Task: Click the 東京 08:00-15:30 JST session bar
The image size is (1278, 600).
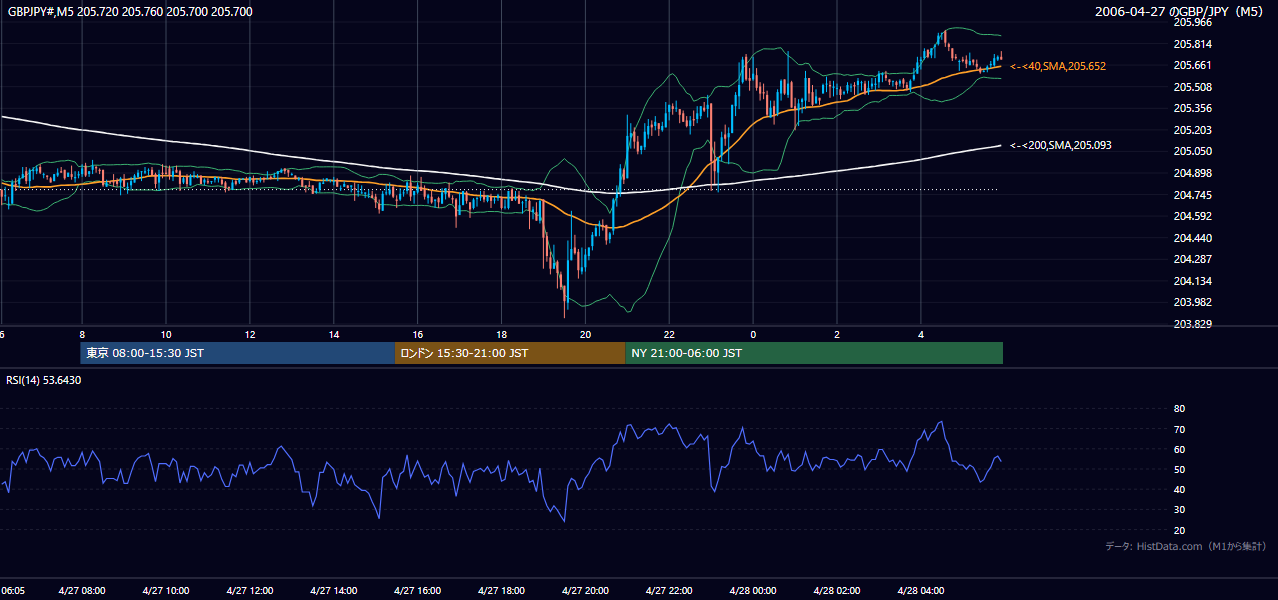Action: (x=238, y=353)
